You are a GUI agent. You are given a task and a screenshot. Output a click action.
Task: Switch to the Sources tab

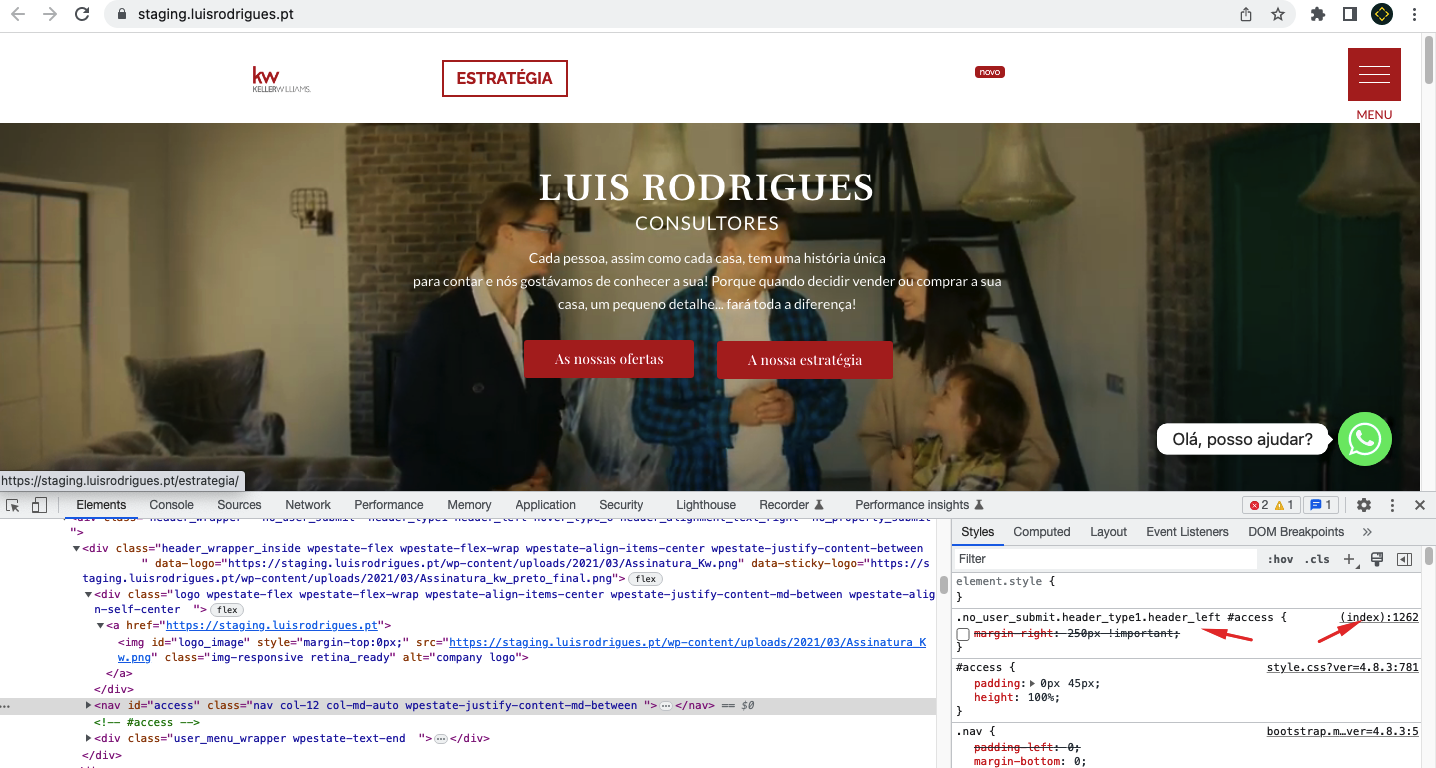(x=239, y=505)
